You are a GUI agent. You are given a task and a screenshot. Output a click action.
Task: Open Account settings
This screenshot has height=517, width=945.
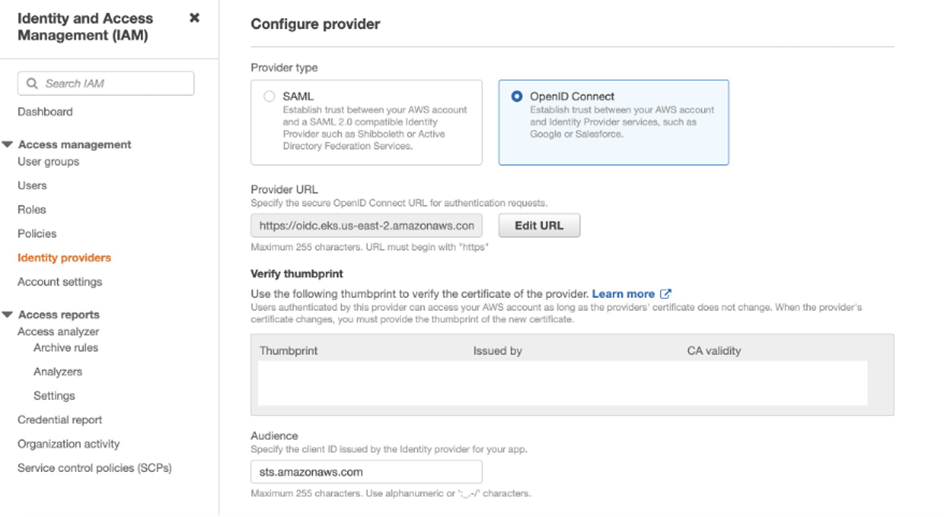[x=60, y=282]
